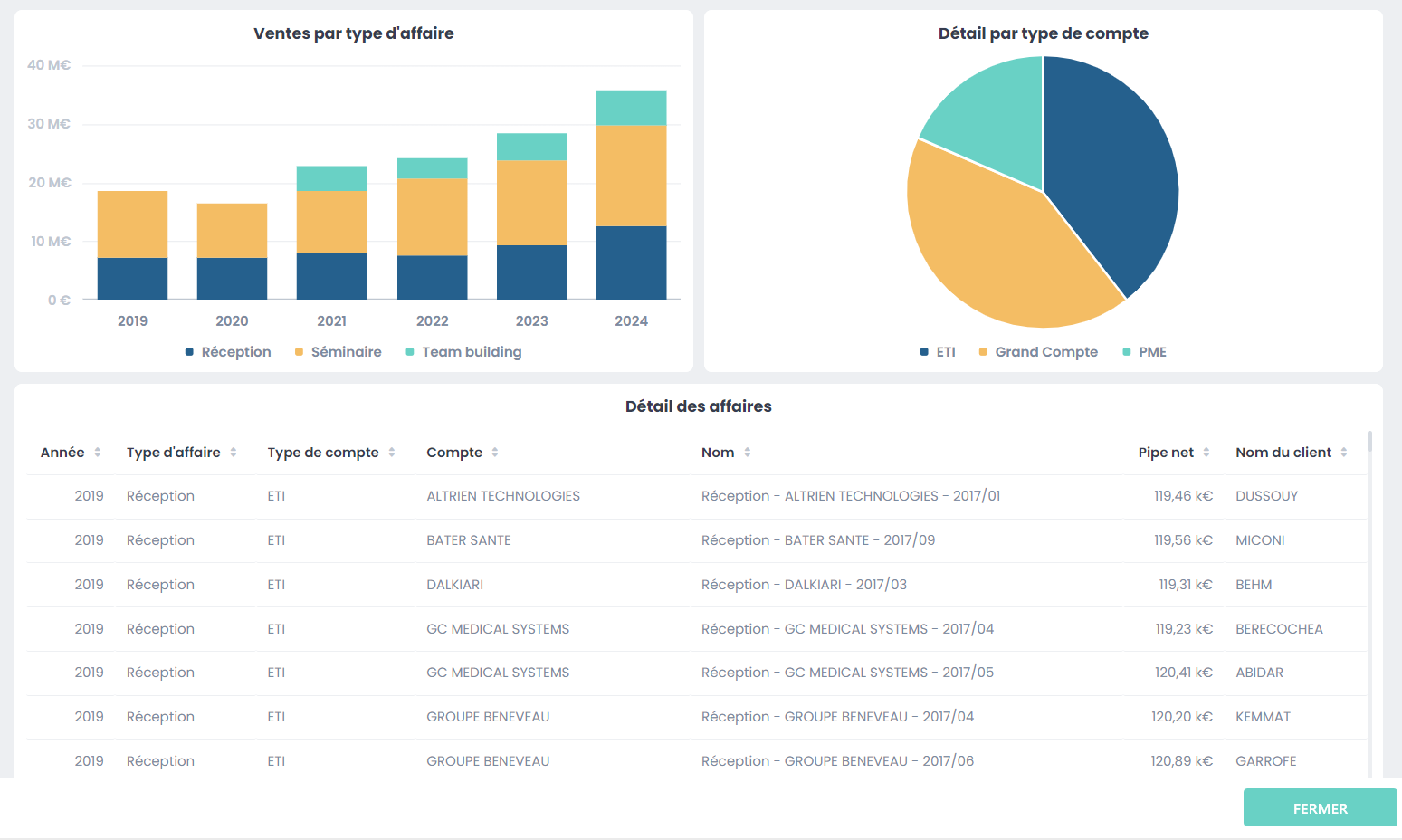1402x840 pixels.
Task: Hide ETI slice via pie legend
Action: [938, 352]
